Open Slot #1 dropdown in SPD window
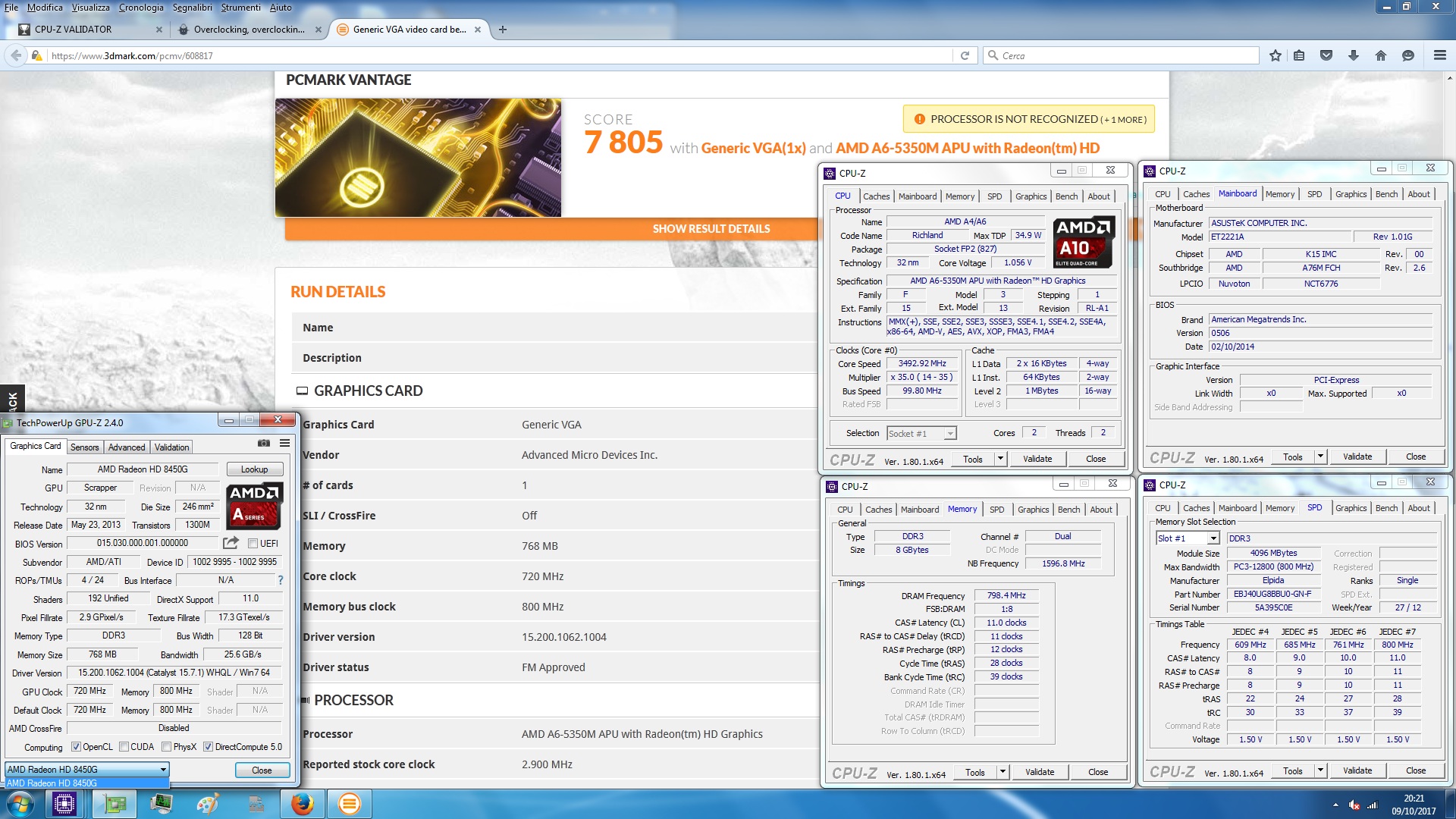The width and height of the screenshot is (1456, 819). [1188, 538]
